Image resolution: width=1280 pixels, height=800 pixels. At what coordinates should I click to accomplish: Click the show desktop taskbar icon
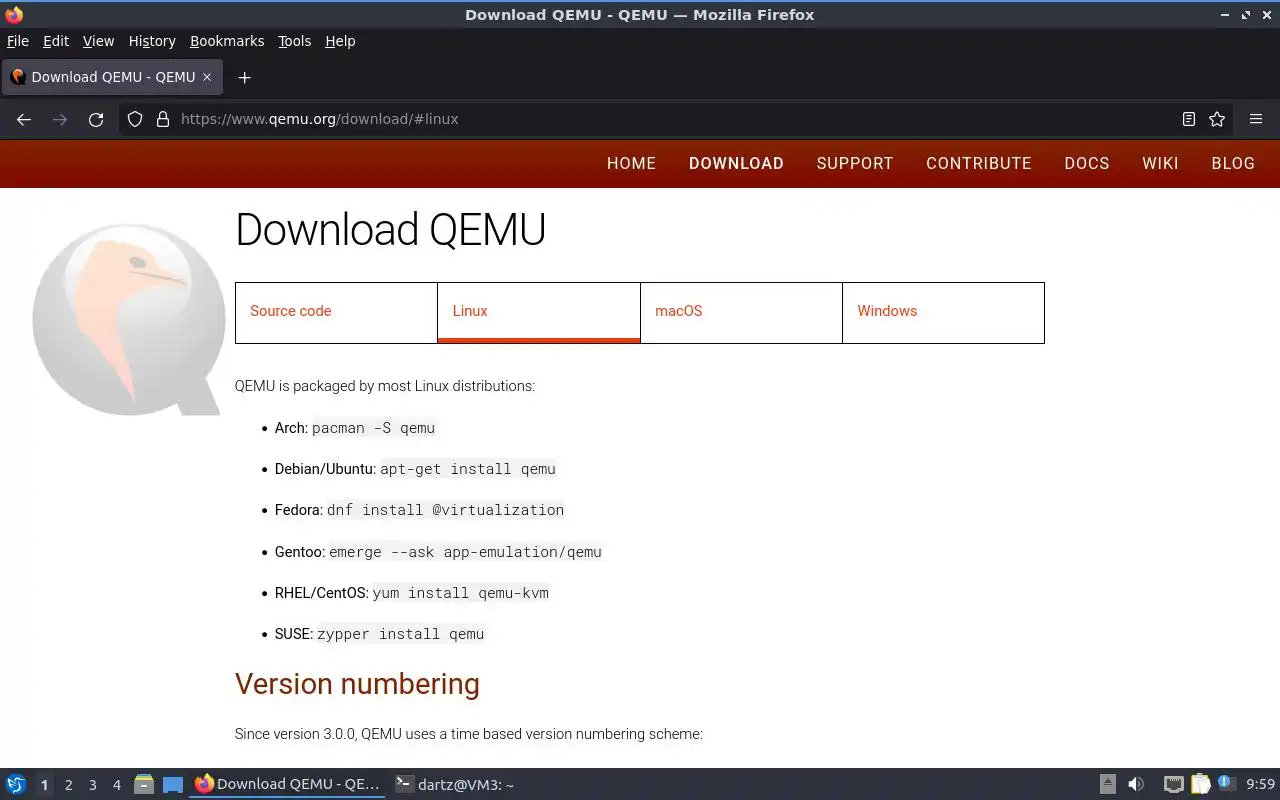(173, 784)
